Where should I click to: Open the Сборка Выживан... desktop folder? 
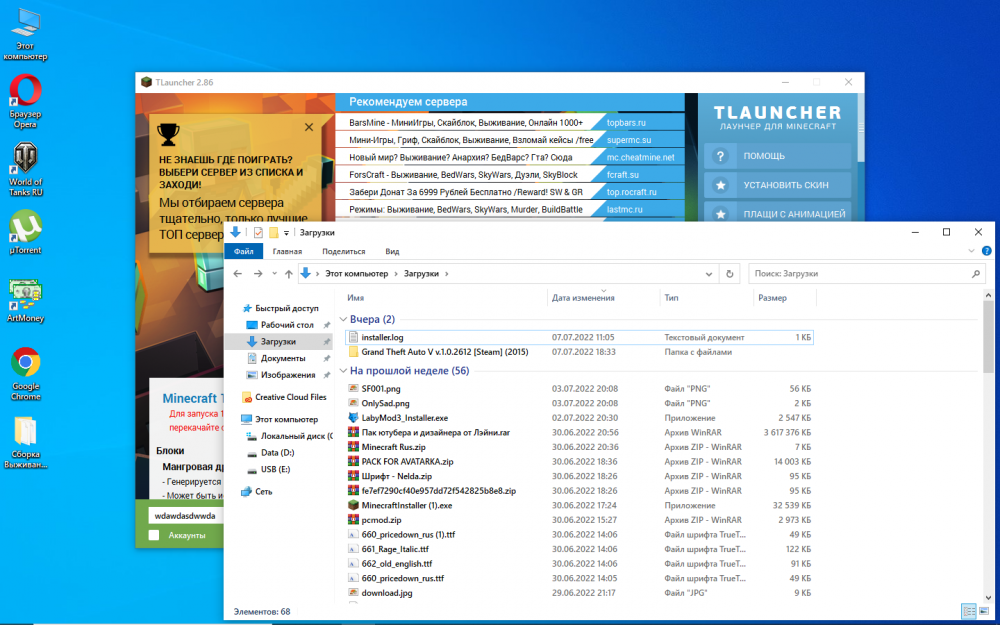(x=26, y=442)
